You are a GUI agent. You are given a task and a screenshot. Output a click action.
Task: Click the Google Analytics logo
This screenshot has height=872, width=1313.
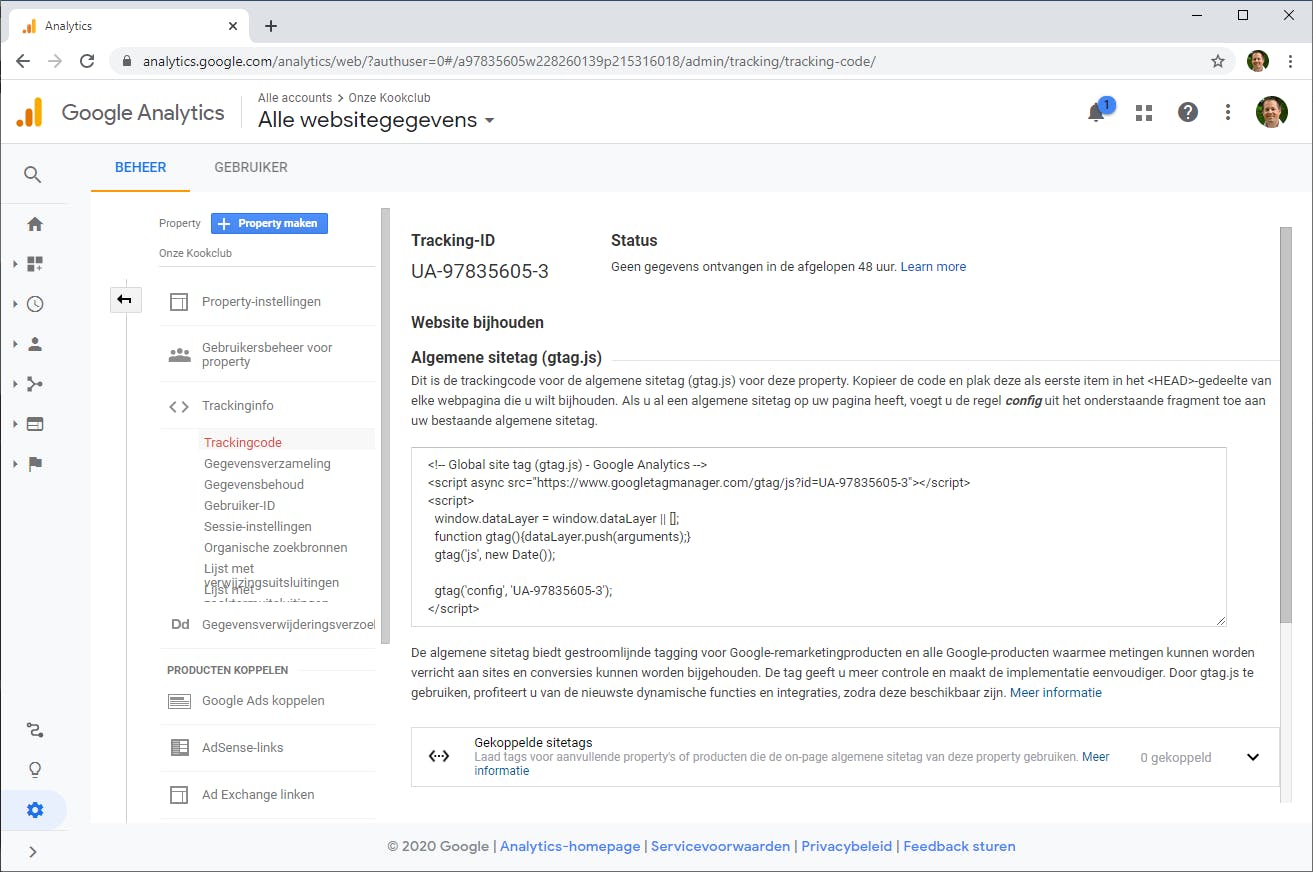pyautogui.click(x=120, y=112)
